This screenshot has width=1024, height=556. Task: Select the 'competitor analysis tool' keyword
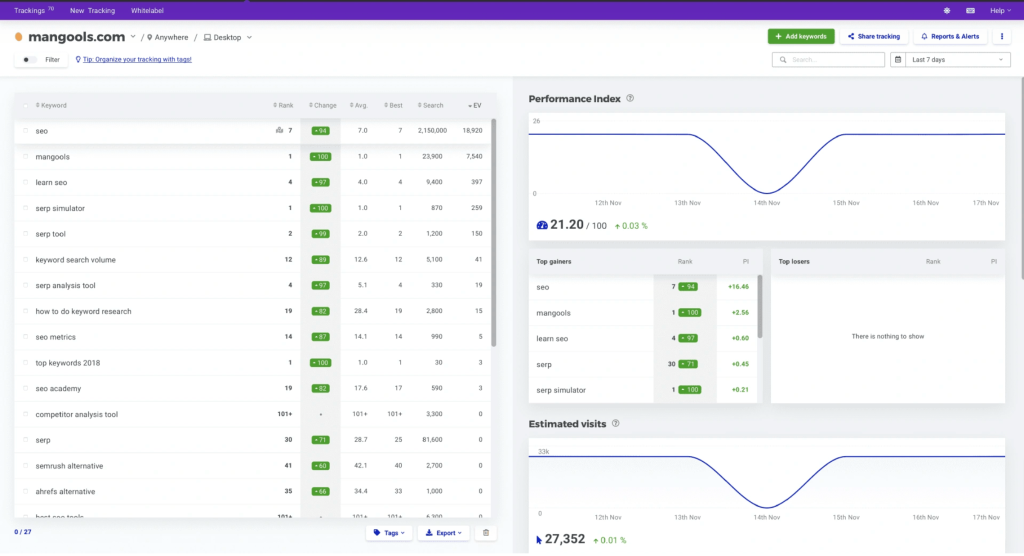[x=76, y=414]
